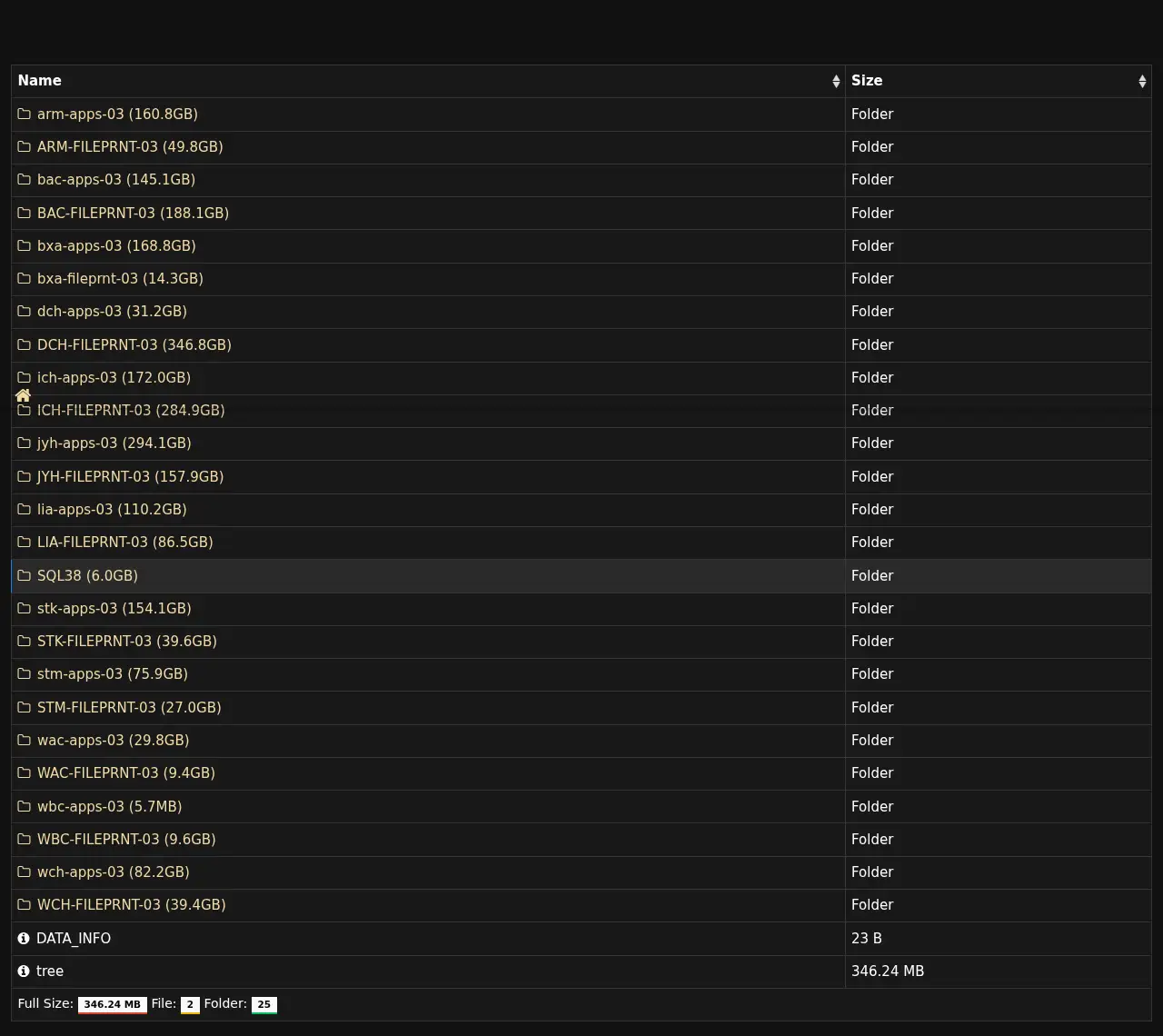Click the folder icon beside arm-apps-03
This screenshot has width=1163, height=1036.
coord(25,114)
